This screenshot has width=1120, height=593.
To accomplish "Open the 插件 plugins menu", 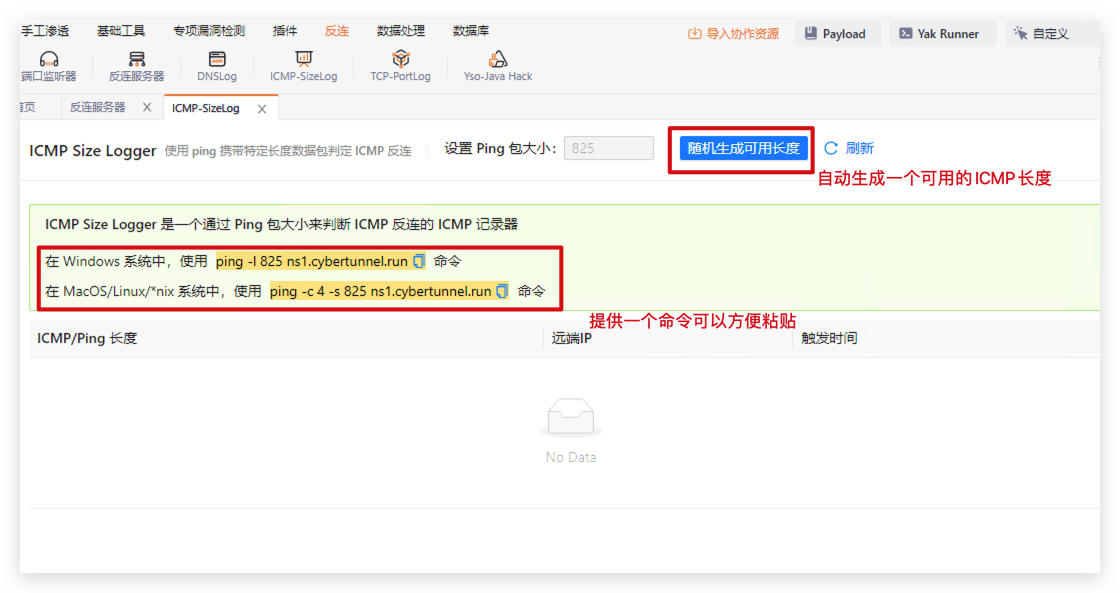I will point(285,32).
